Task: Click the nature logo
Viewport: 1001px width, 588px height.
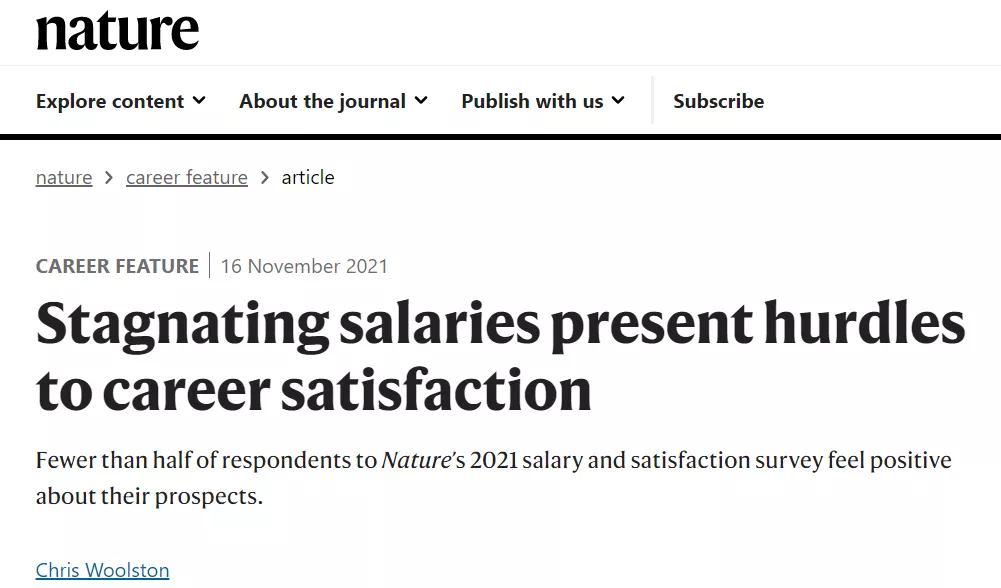Action: tap(117, 31)
